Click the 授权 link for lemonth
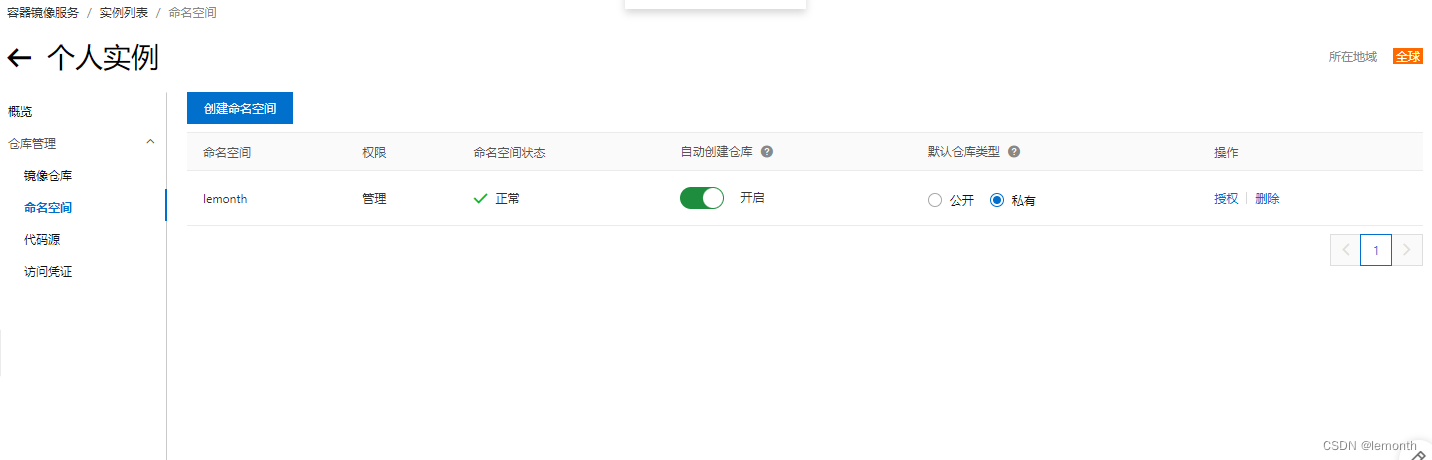 tap(1226, 198)
